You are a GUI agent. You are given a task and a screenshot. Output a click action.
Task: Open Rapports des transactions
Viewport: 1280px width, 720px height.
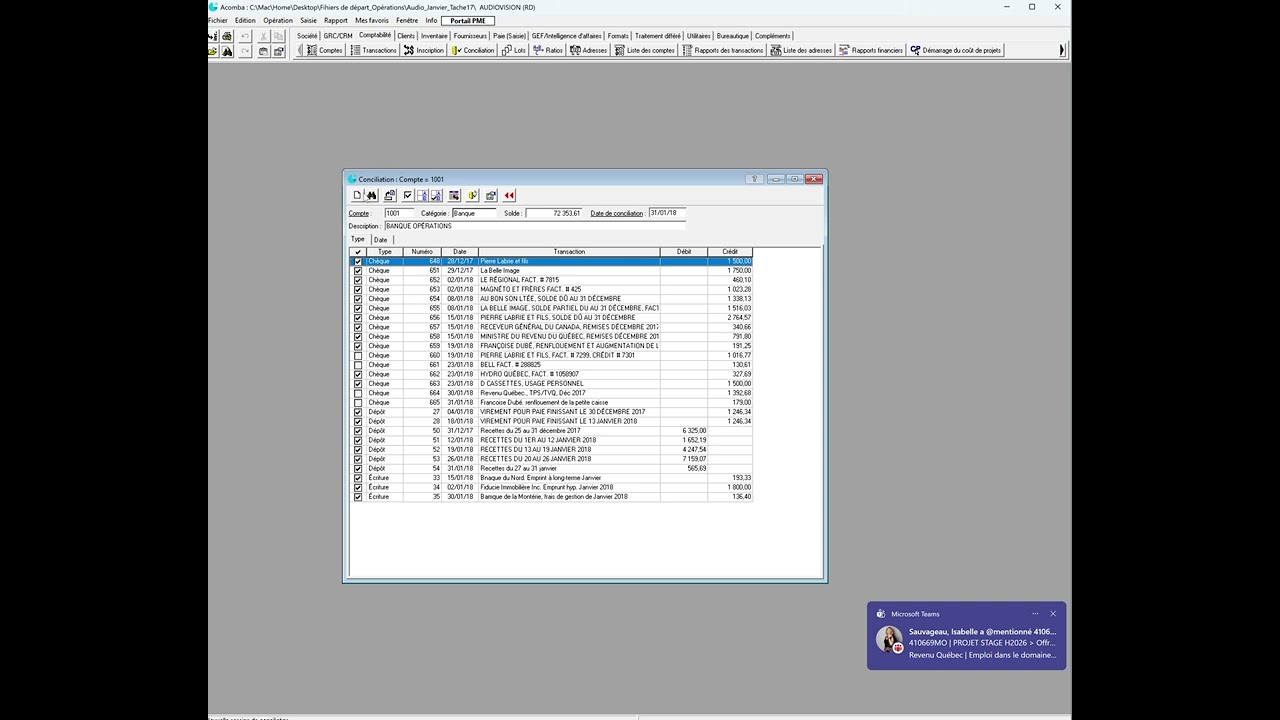pos(723,50)
